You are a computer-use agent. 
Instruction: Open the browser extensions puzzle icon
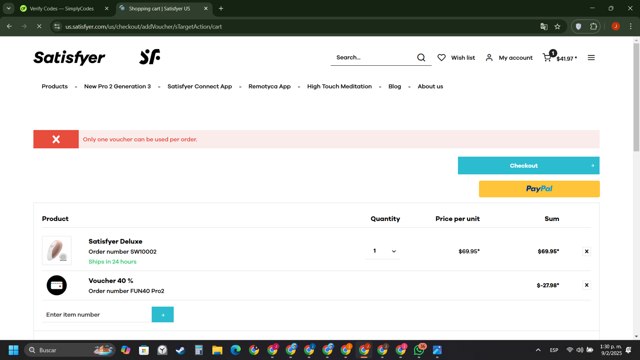593,27
